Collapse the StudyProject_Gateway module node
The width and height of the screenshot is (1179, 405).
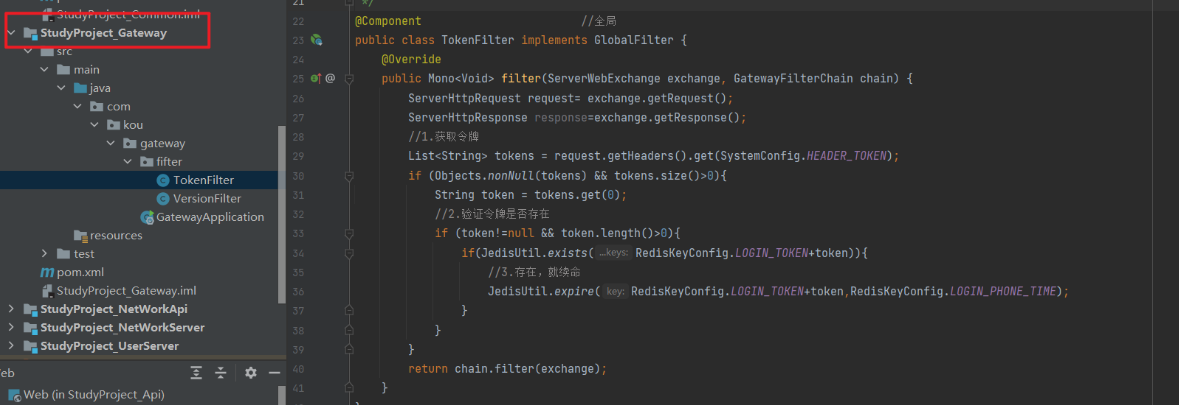click(x=12, y=33)
